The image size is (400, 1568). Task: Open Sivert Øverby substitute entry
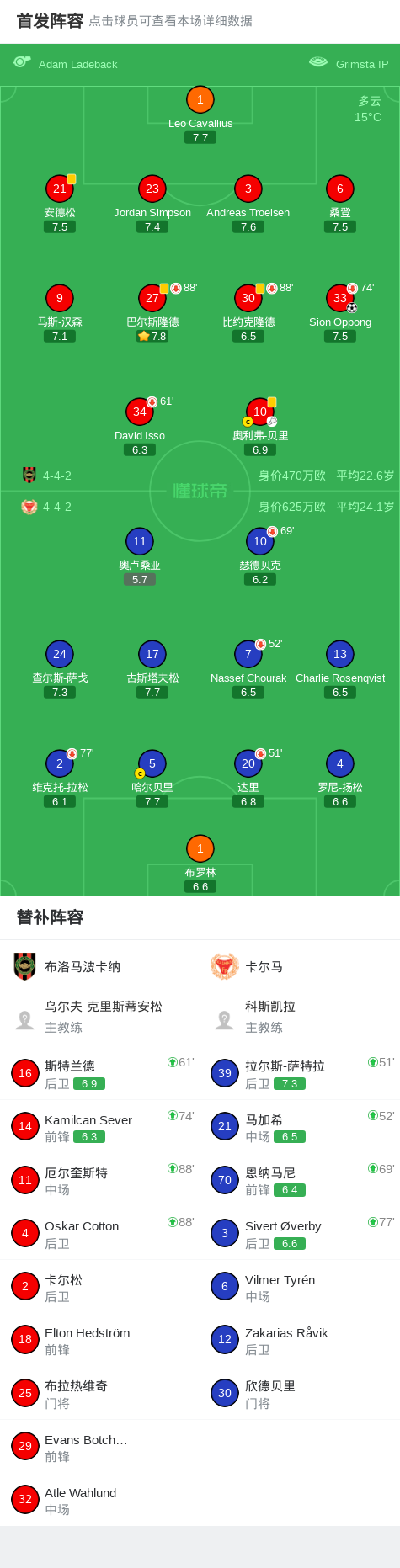[x=300, y=1233]
